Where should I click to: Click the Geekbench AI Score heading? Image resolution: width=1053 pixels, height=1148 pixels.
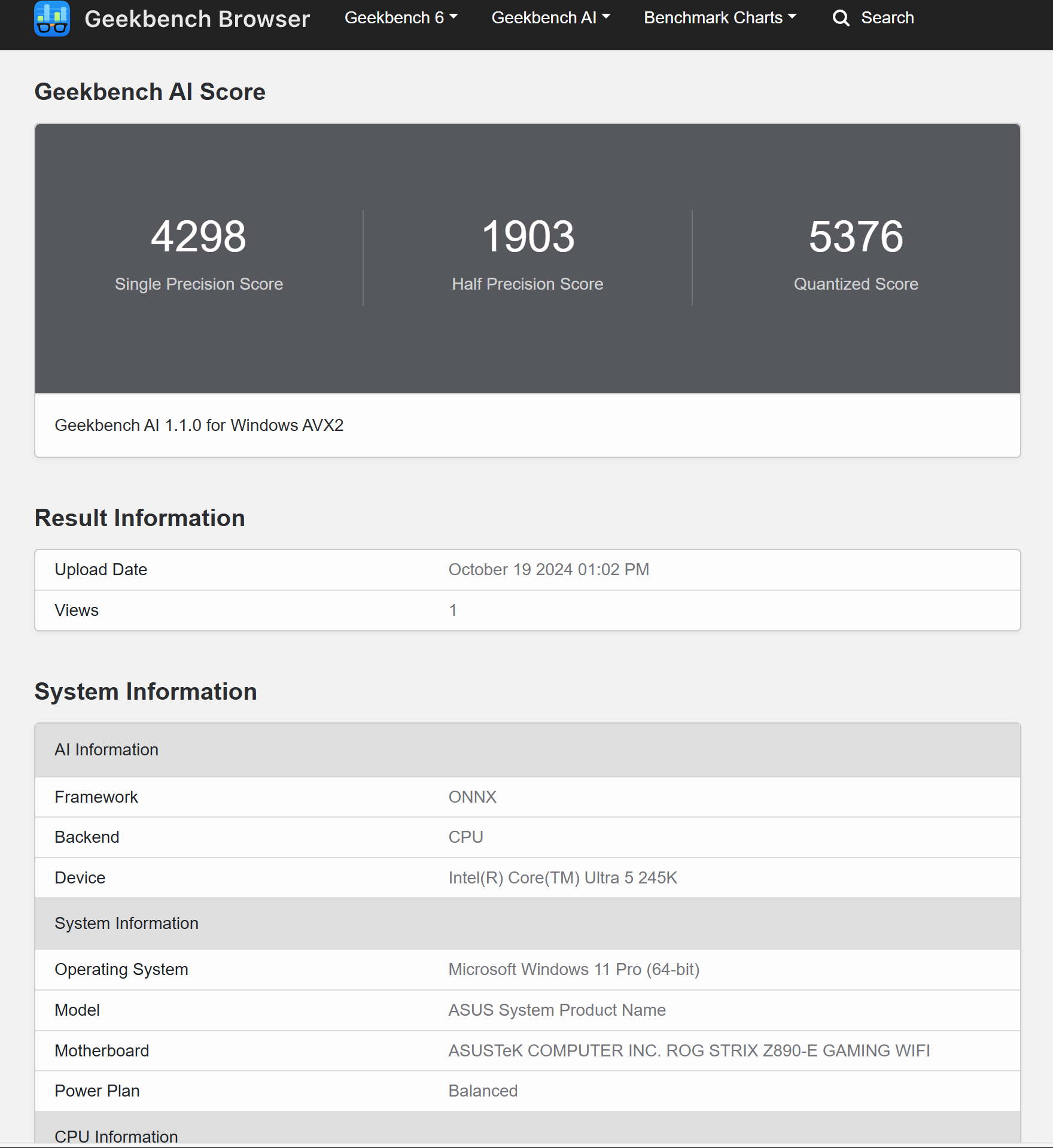coord(150,92)
